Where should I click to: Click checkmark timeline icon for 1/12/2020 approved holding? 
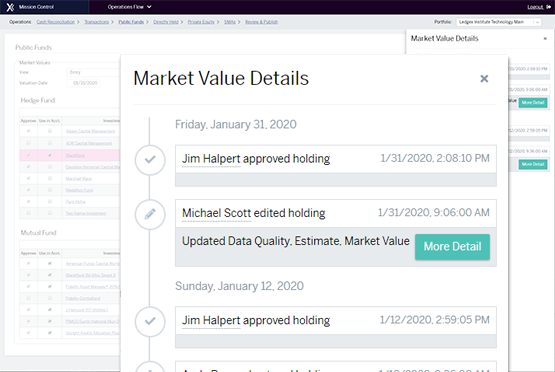click(x=150, y=321)
